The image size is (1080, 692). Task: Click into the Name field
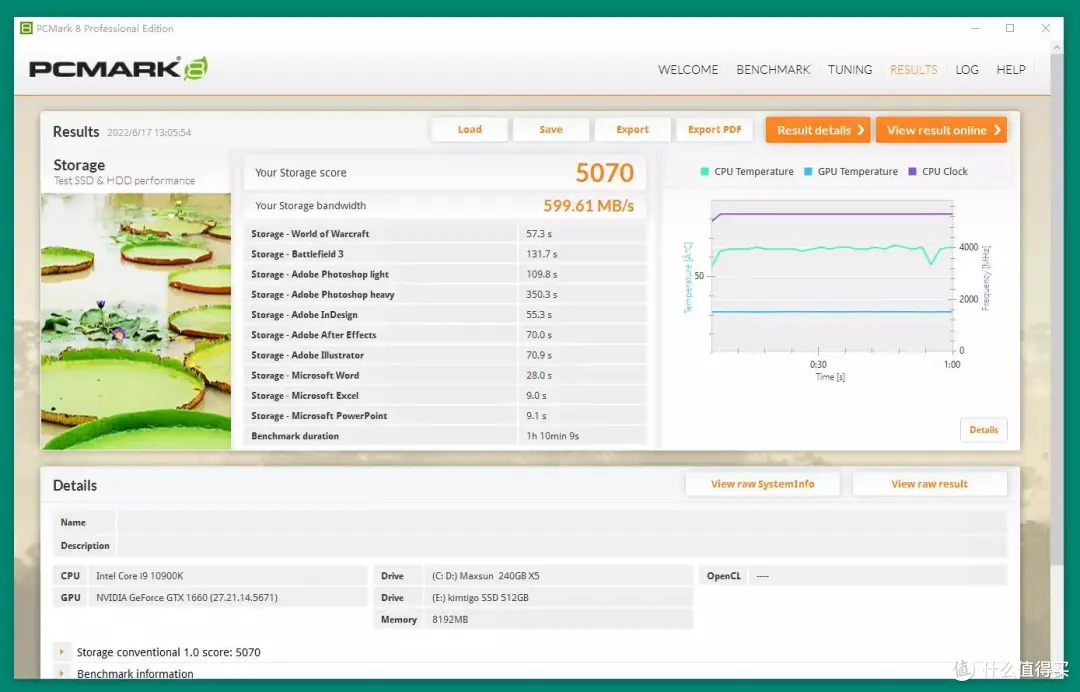(x=561, y=522)
